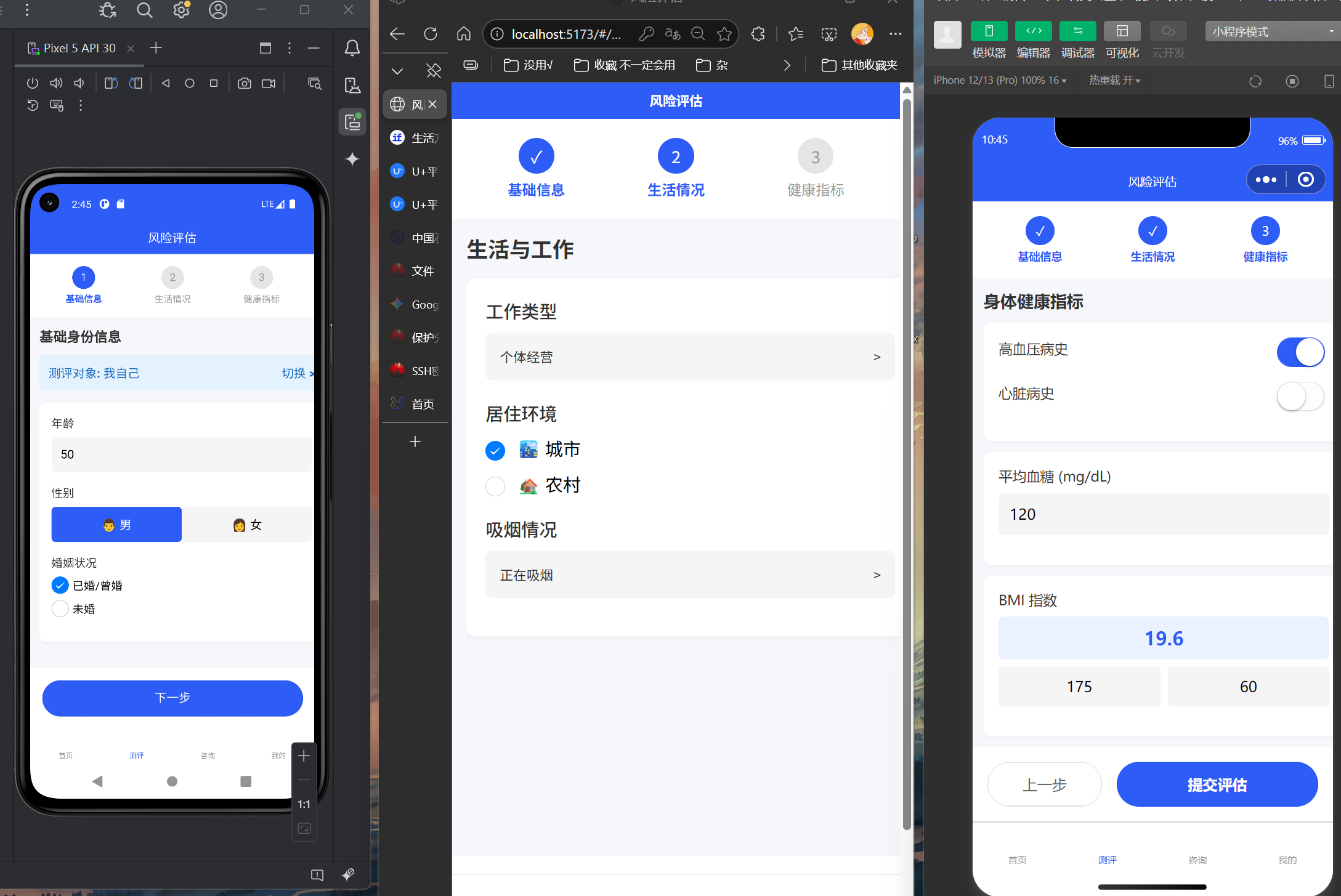Open the 工作类型 picker showing 个体经营
The width and height of the screenshot is (1341, 896).
click(x=689, y=357)
